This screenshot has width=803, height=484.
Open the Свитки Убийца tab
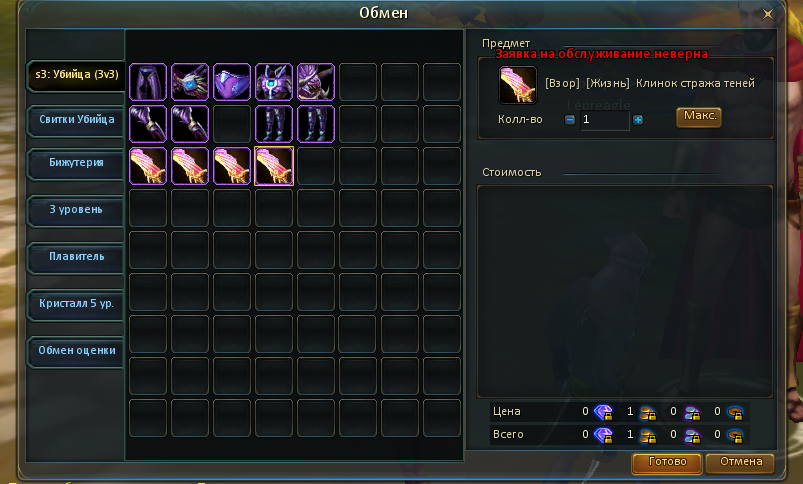pos(76,120)
